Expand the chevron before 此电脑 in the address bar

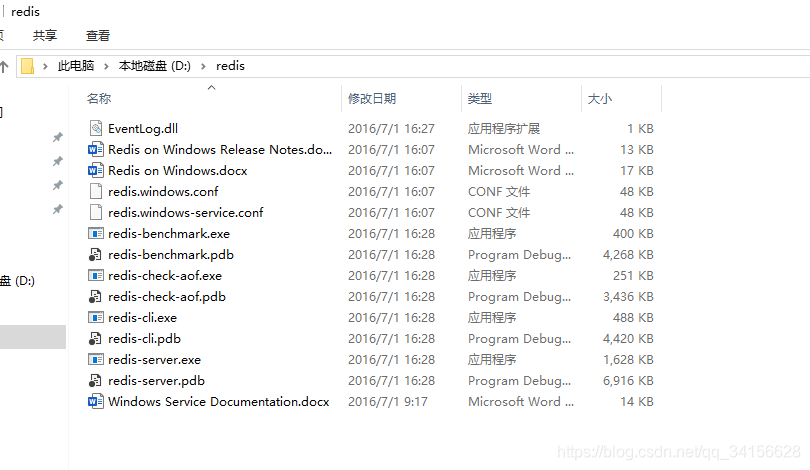click(45, 66)
